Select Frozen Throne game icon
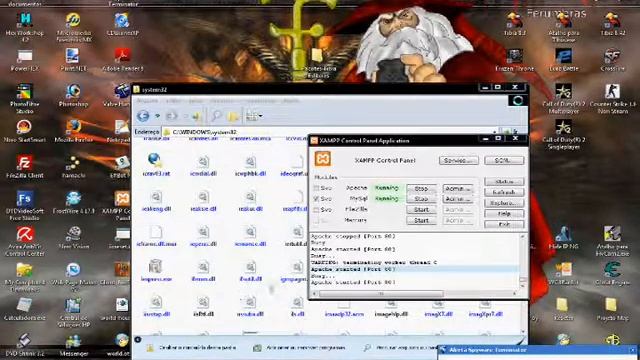This screenshot has height=360, width=640. click(x=514, y=60)
